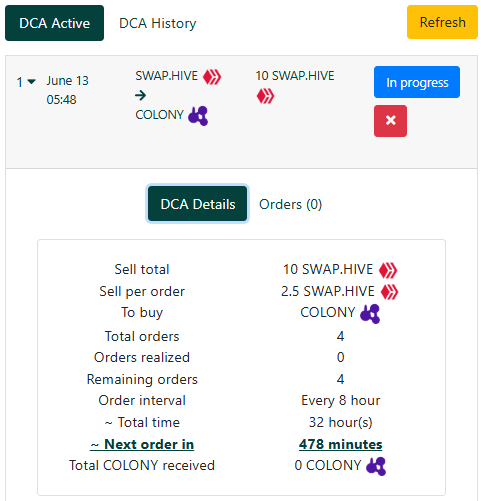
Task: Switch to the DCA History tab
Action: tap(158, 23)
